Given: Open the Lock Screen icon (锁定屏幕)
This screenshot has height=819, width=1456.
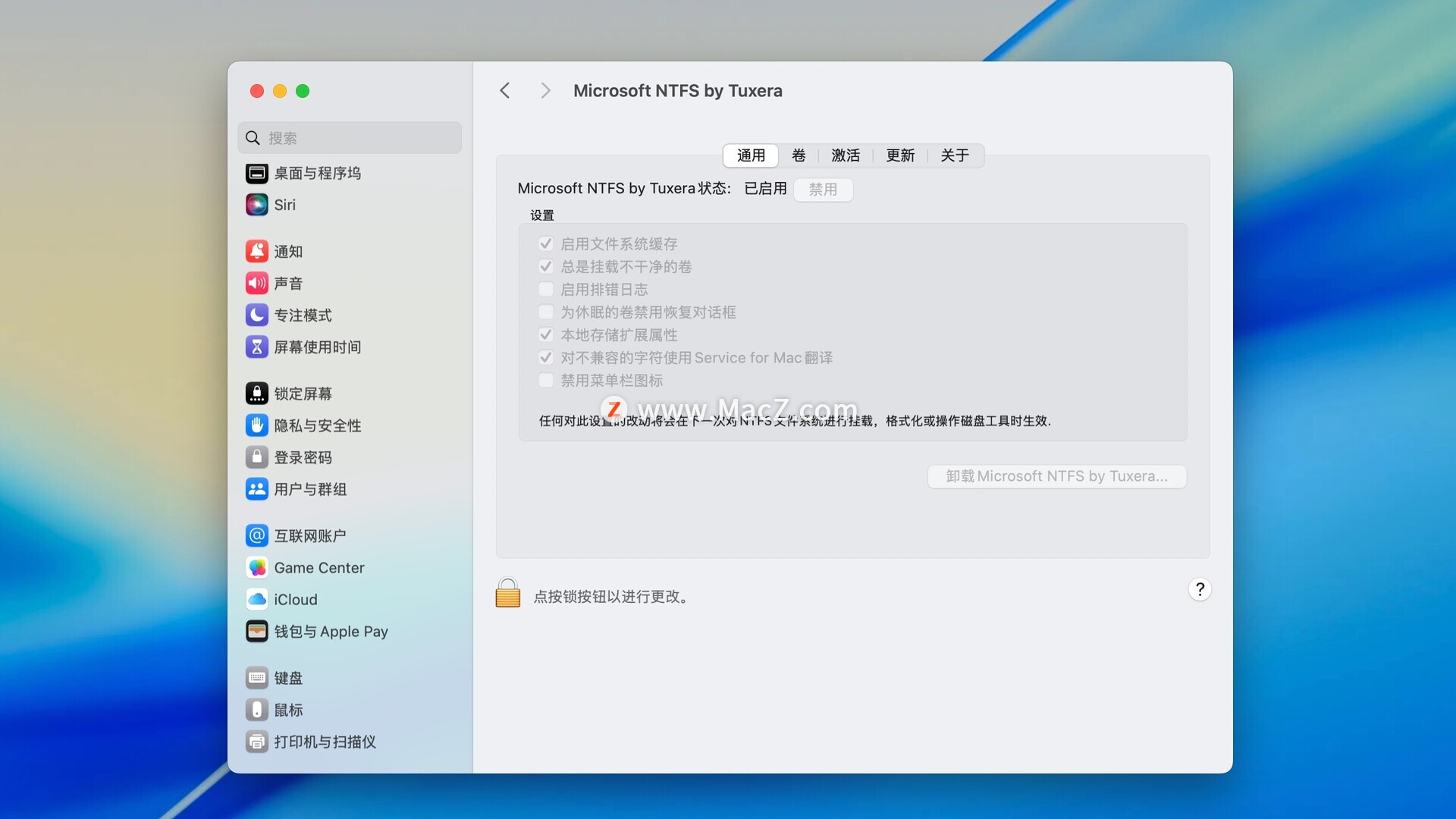Looking at the screenshot, I should [x=257, y=394].
